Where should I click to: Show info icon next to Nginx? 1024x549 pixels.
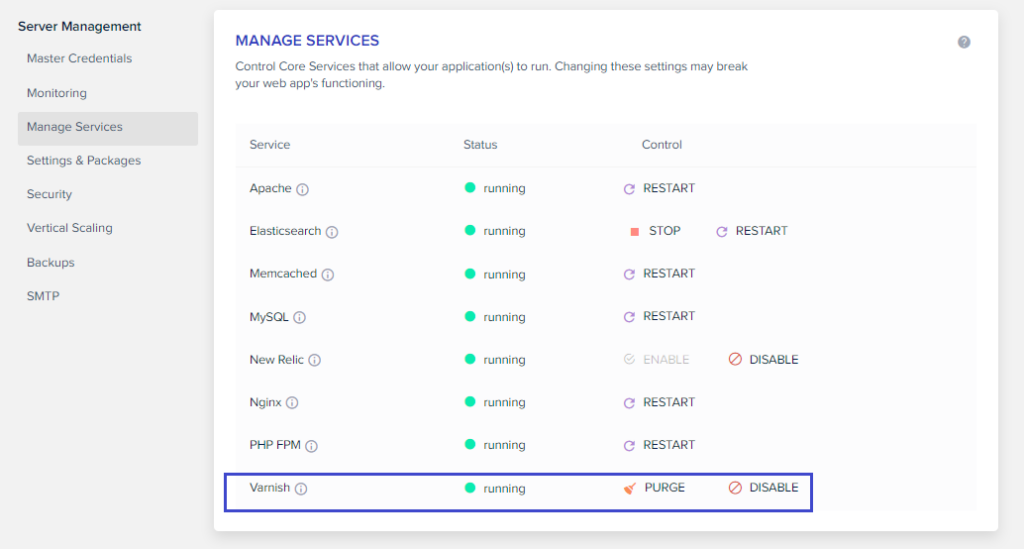(x=292, y=403)
